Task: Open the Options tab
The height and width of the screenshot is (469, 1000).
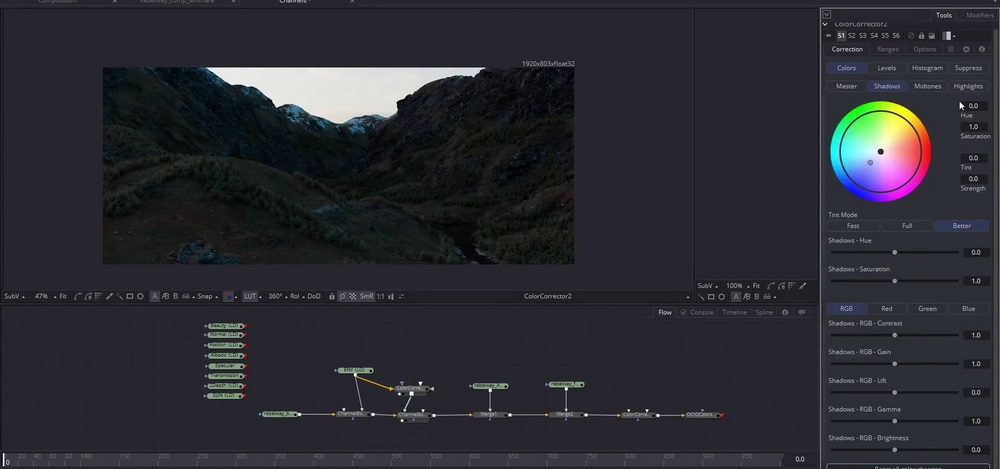Action: point(925,49)
